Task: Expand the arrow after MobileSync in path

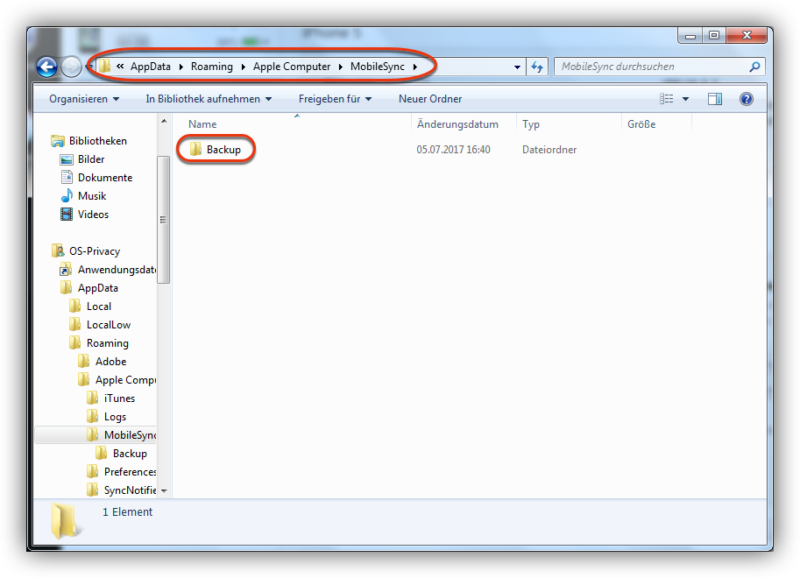Action: (415, 67)
